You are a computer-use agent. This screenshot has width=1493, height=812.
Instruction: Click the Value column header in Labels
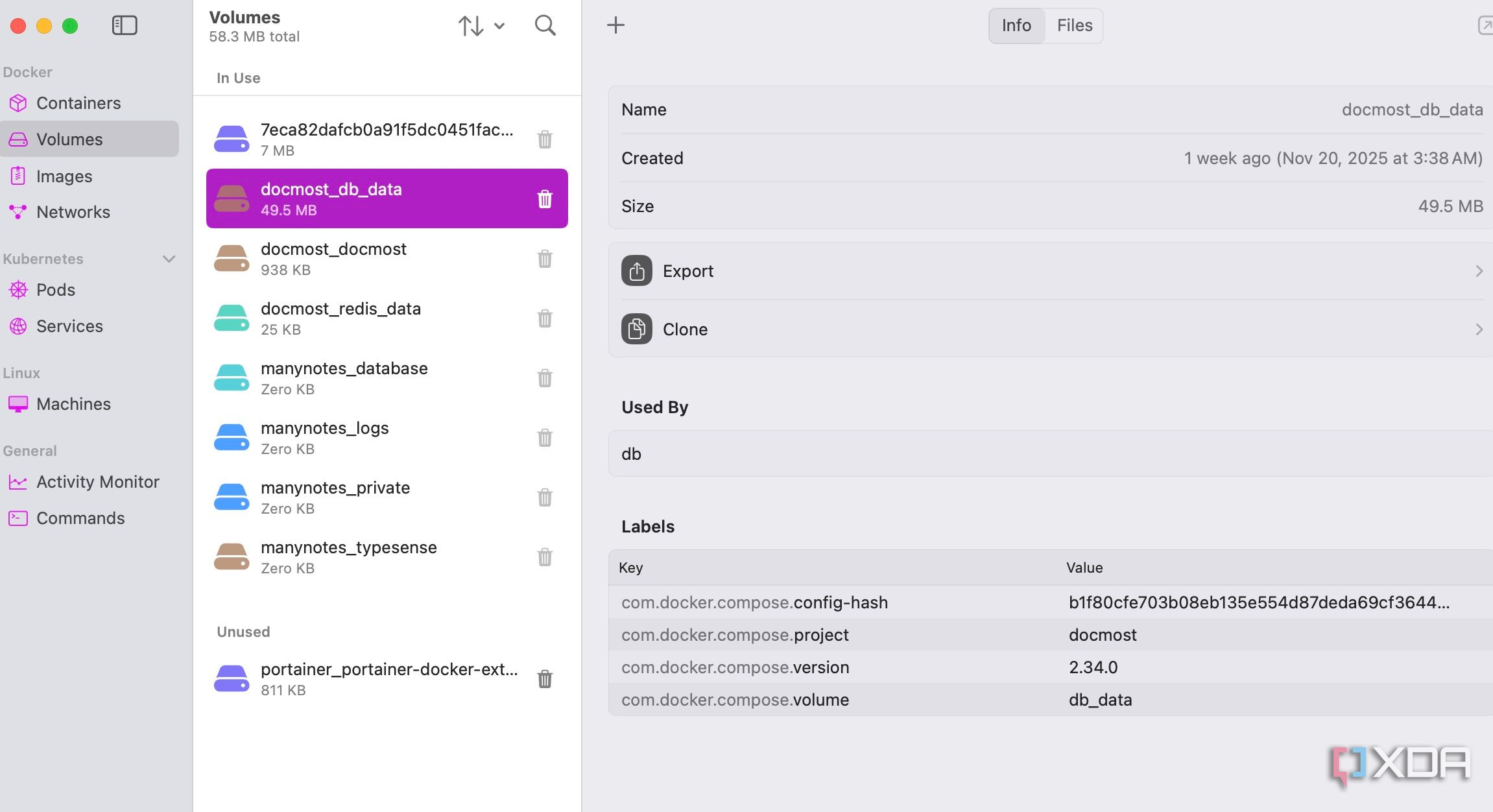[x=1084, y=567]
